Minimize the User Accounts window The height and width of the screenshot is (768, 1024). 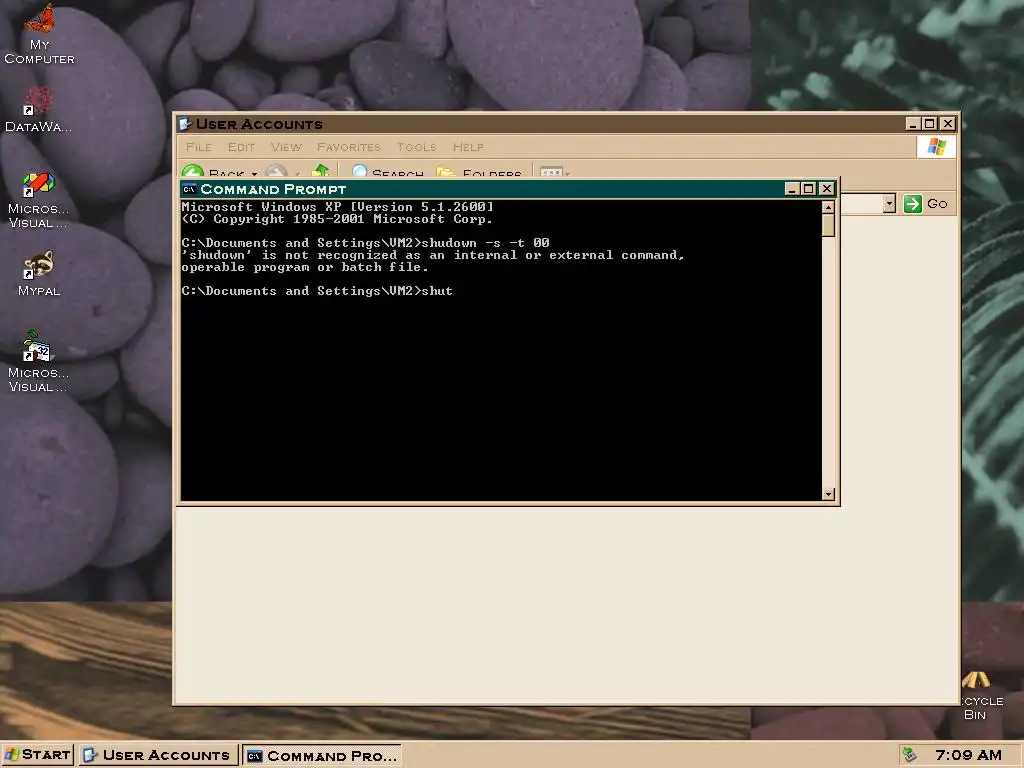tap(913, 123)
